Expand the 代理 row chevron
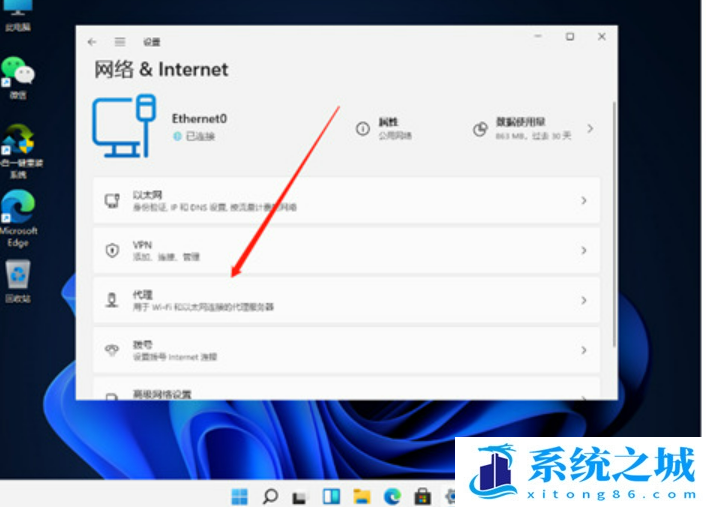715x507 pixels. coord(583,300)
